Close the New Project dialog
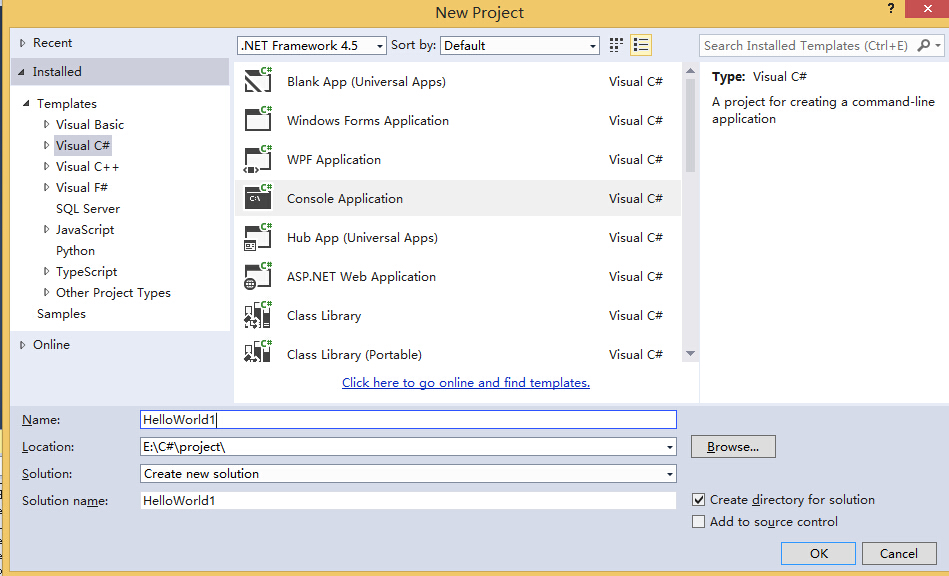 [x=927, y=8]
